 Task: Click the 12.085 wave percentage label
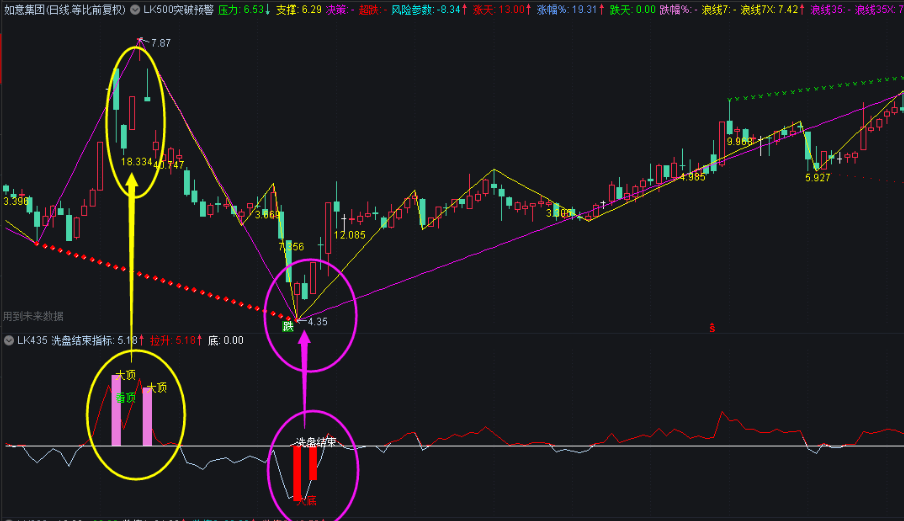[350, 235]
